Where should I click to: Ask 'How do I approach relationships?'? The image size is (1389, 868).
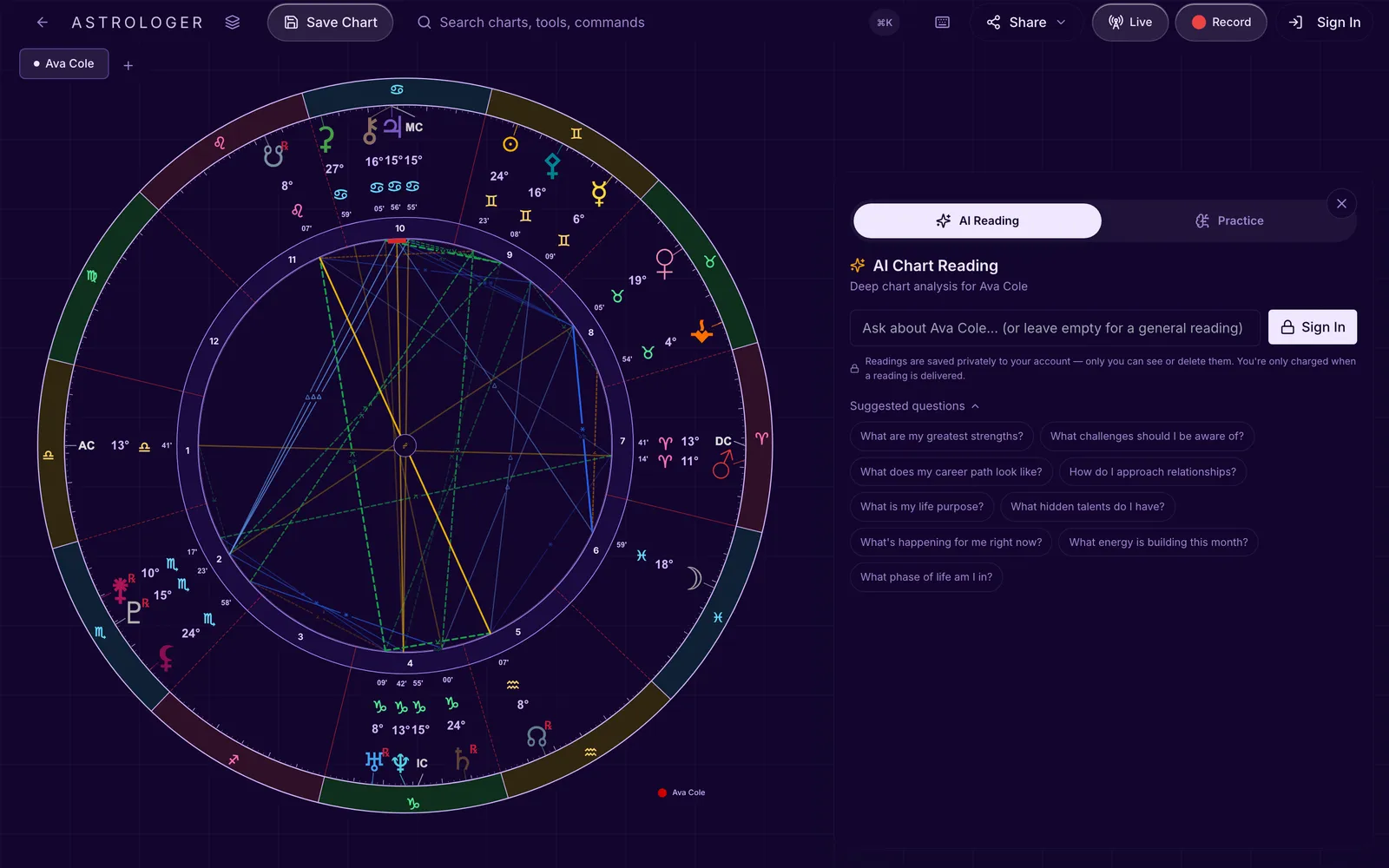coord(1153,472)
